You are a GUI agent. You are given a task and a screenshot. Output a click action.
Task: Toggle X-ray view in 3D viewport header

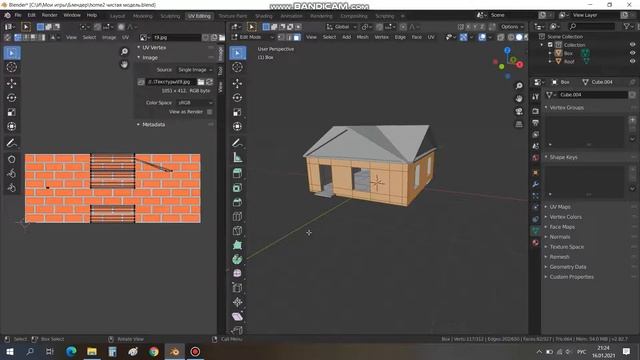(501, 37)
